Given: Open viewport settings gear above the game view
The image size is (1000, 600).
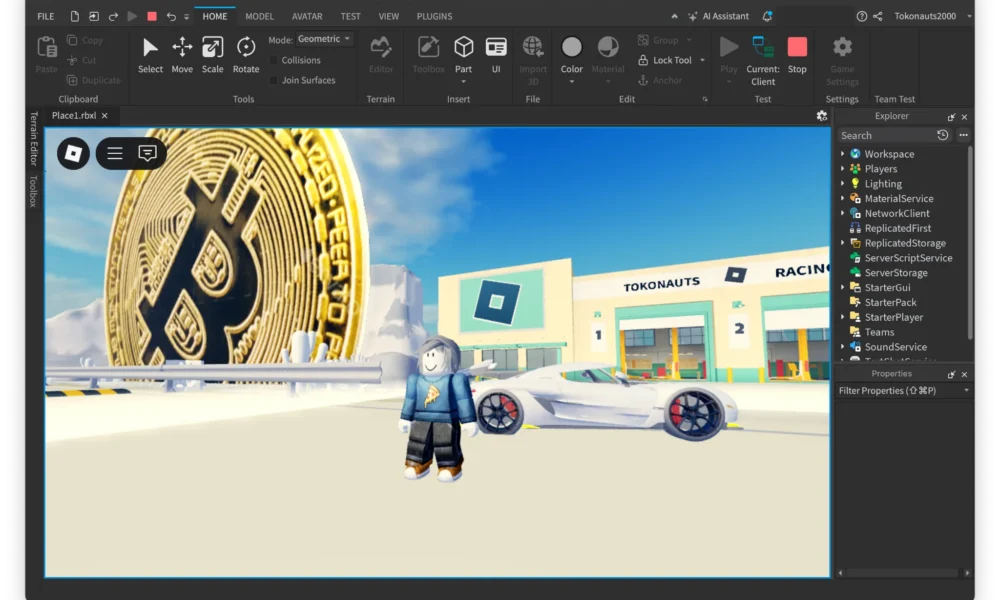Looking at the screenshot, I should click(x=821, y=115).
